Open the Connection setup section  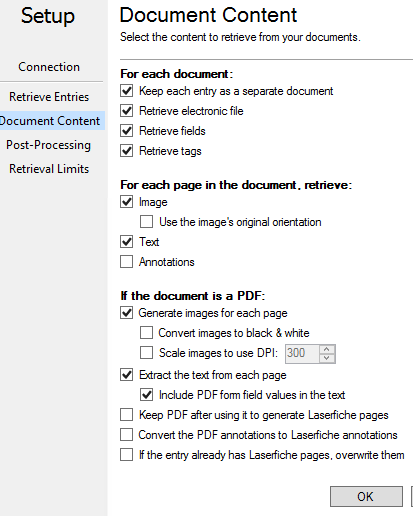[49, 67]
